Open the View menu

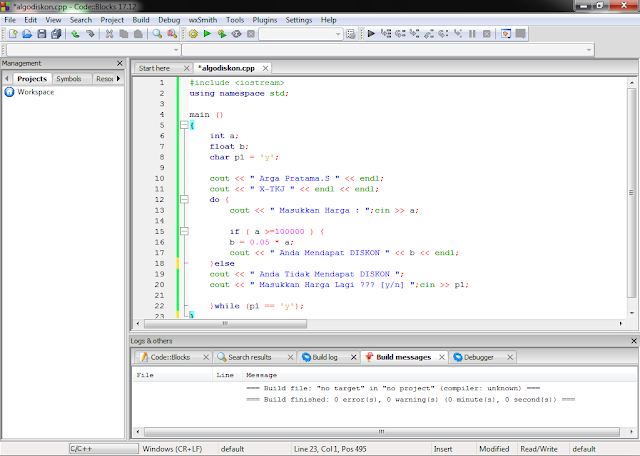coord(53,20)
